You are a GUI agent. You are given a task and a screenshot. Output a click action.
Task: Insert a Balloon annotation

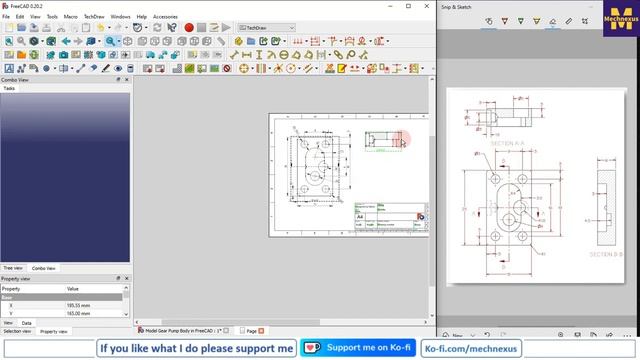click(351, 55)
